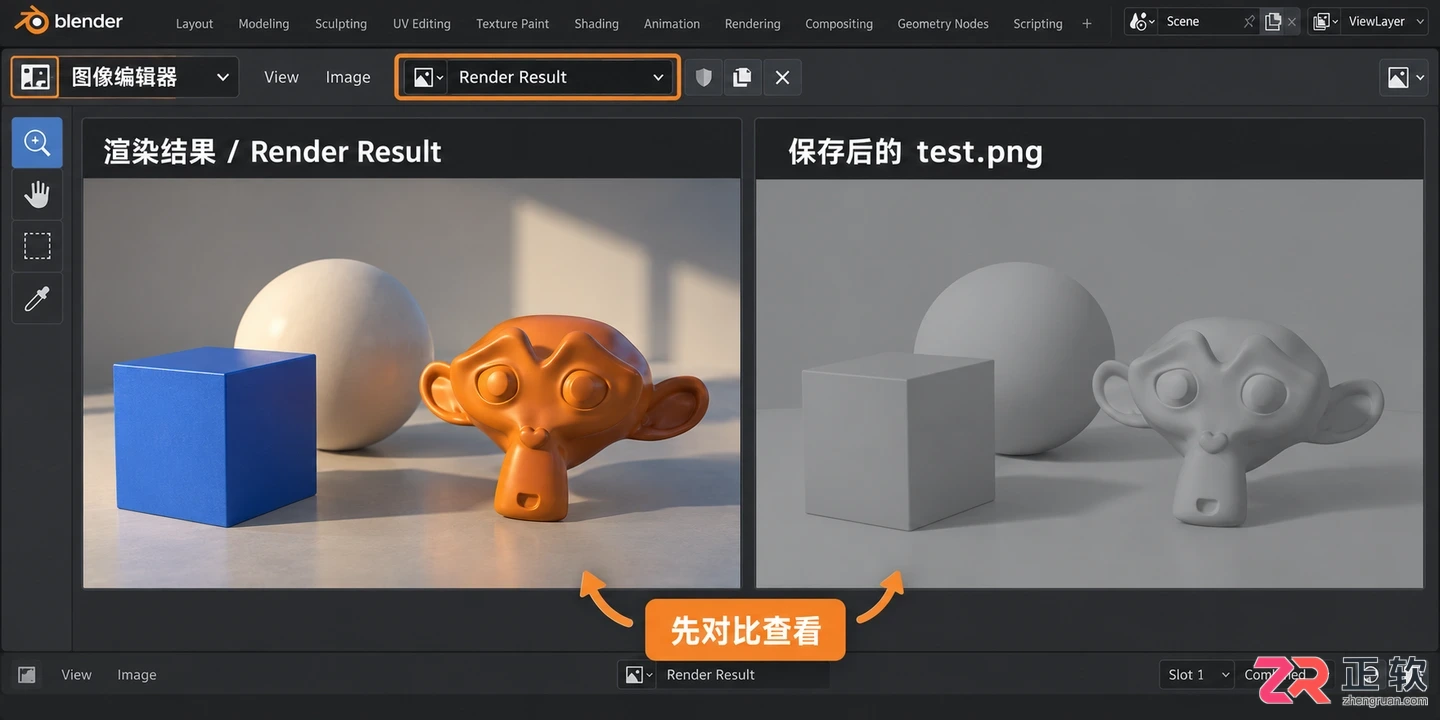This screenshot has height=720, width=1440.
Task: Toggle the fake user shield icon
Action: point(704,77)
